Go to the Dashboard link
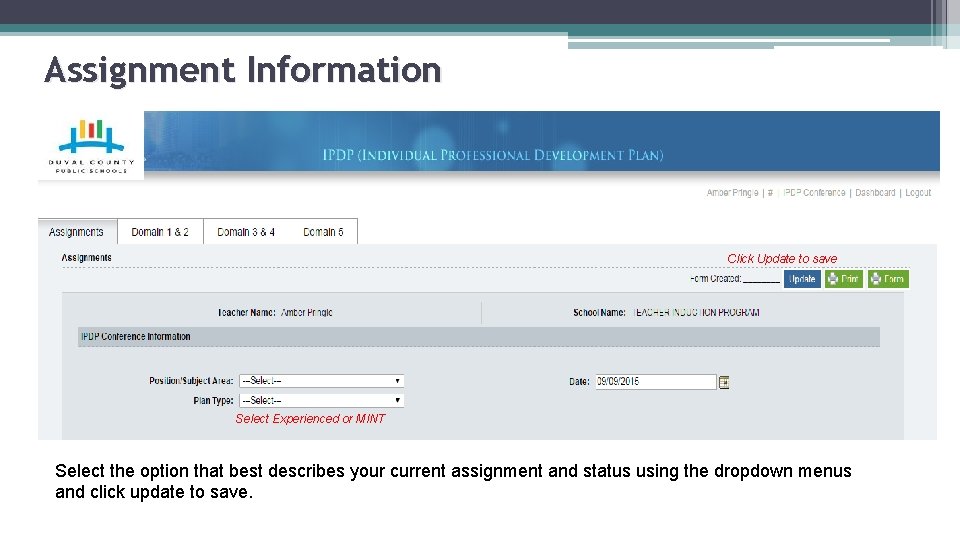Screen dimensions: 960x540 coord(875,192)
